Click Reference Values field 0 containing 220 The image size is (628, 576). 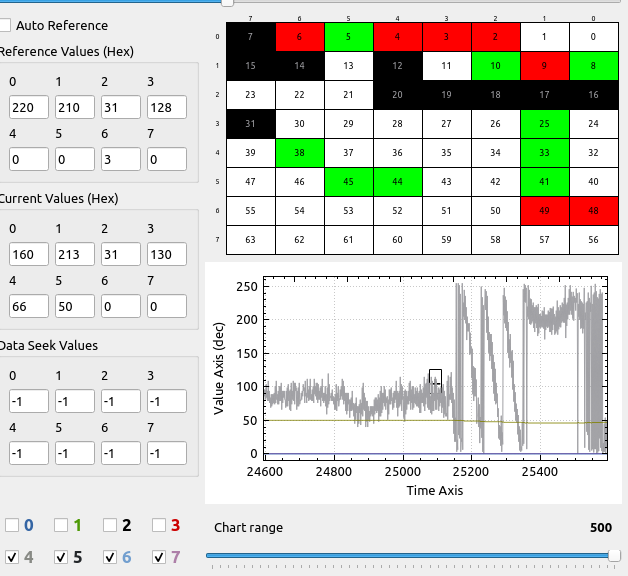28,107
